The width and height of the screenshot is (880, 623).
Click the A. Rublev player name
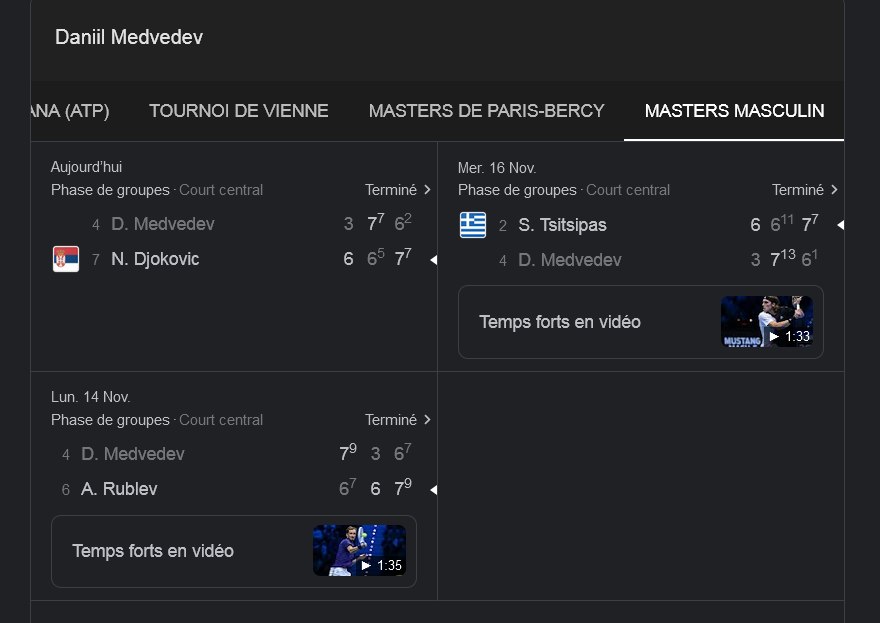click(x=119, y=490)
